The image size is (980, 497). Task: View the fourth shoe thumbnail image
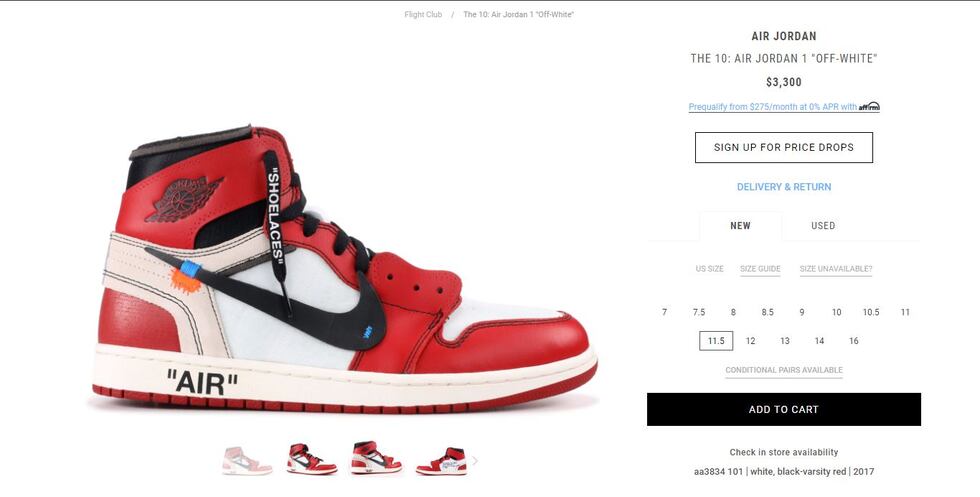tap(441, 461)
